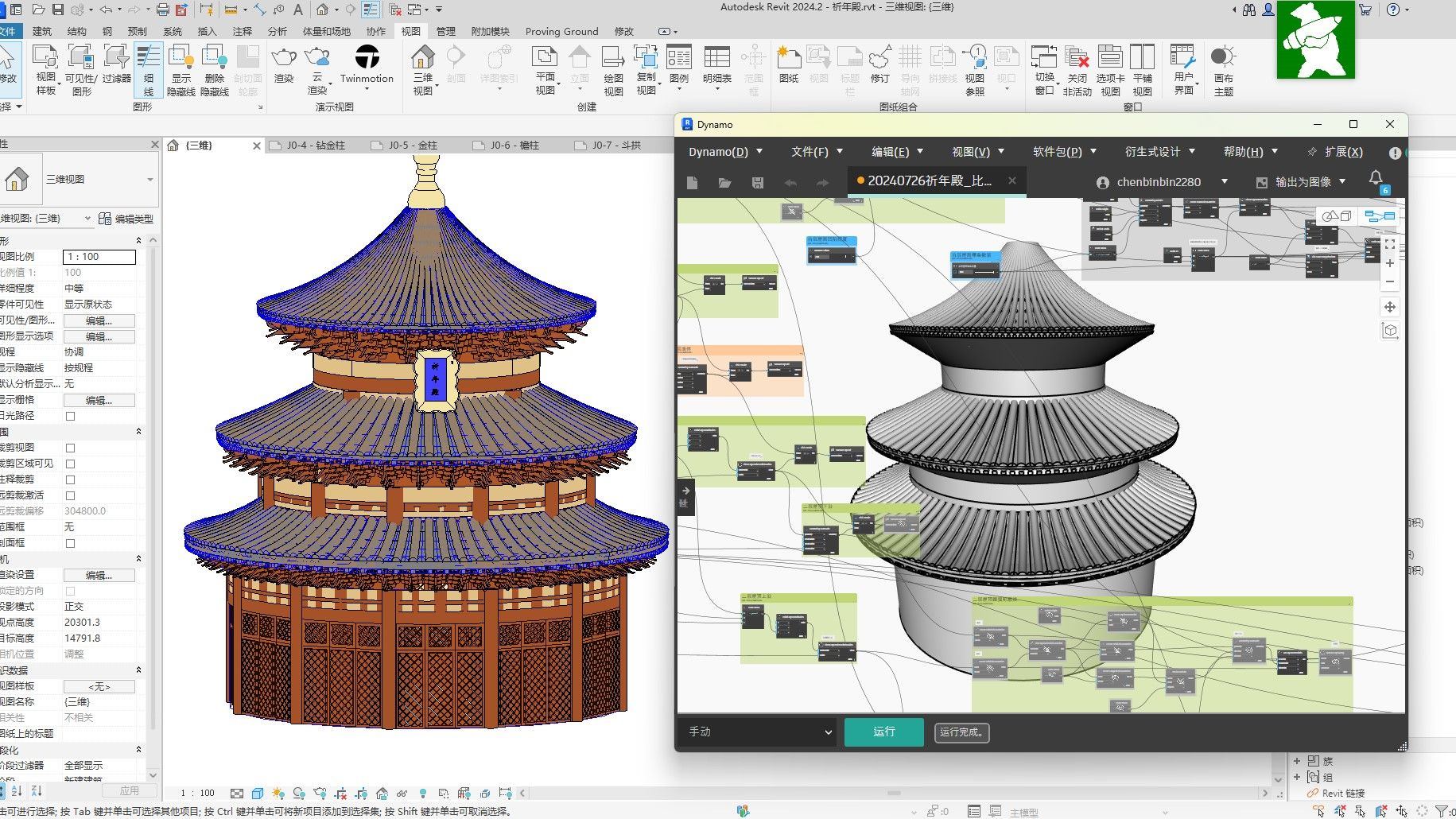1456x819 pixels.
Task: Click 视图样板 <无> button
Action: pos(99,686)
